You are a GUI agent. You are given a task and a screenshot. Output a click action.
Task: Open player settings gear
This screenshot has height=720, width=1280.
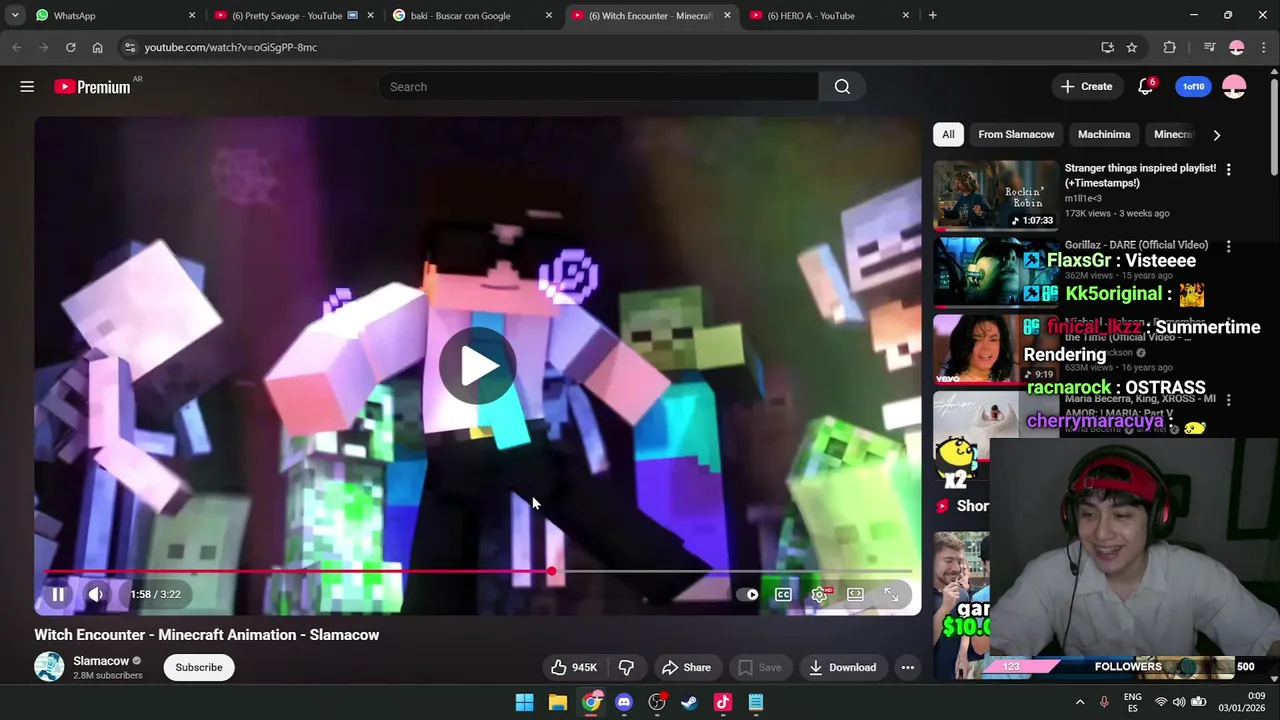(819, 594)
